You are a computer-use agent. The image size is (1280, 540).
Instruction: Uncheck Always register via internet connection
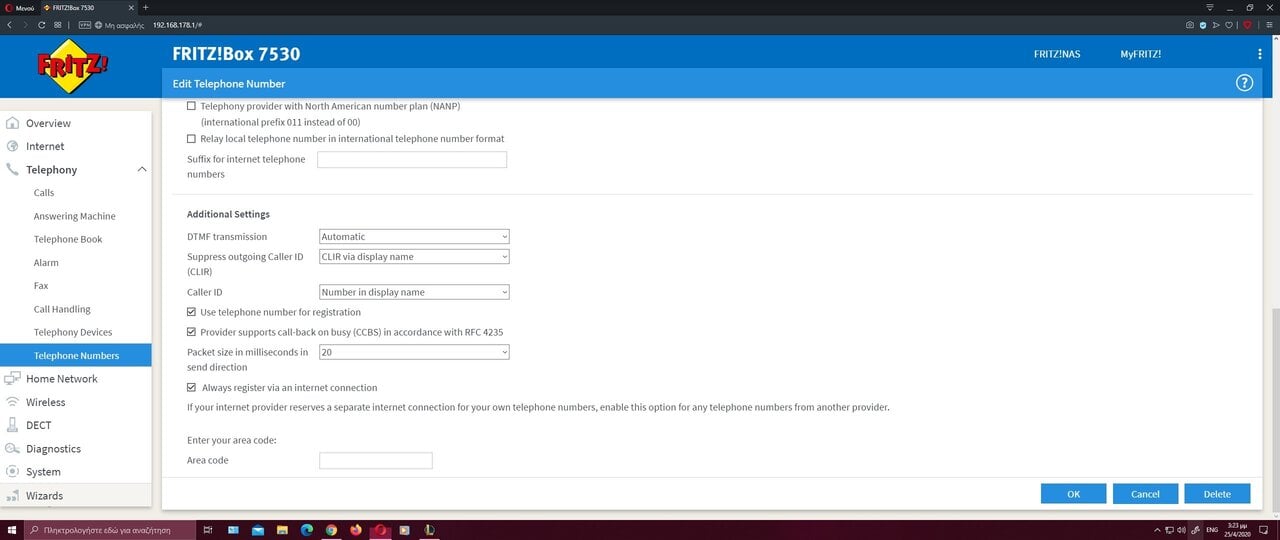click(x=192, y=387)
